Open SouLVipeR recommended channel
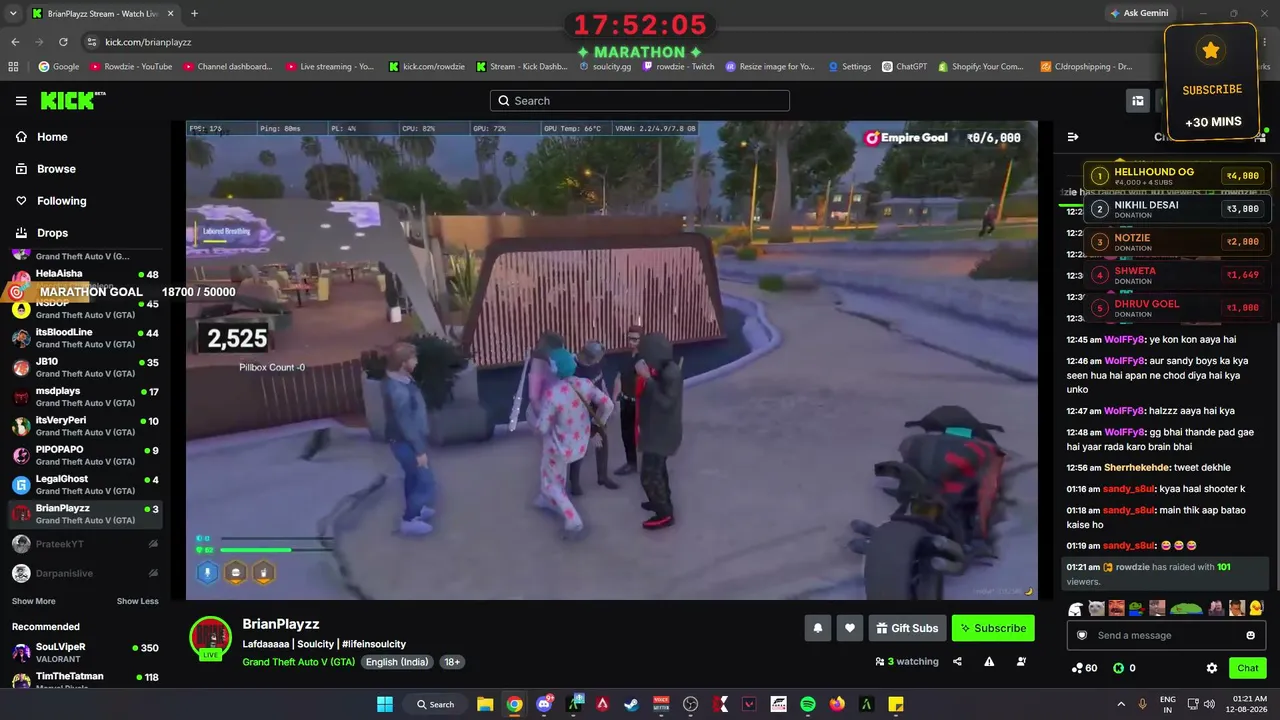This screenshot has height=720, width=1280. [x=85, y=652]
